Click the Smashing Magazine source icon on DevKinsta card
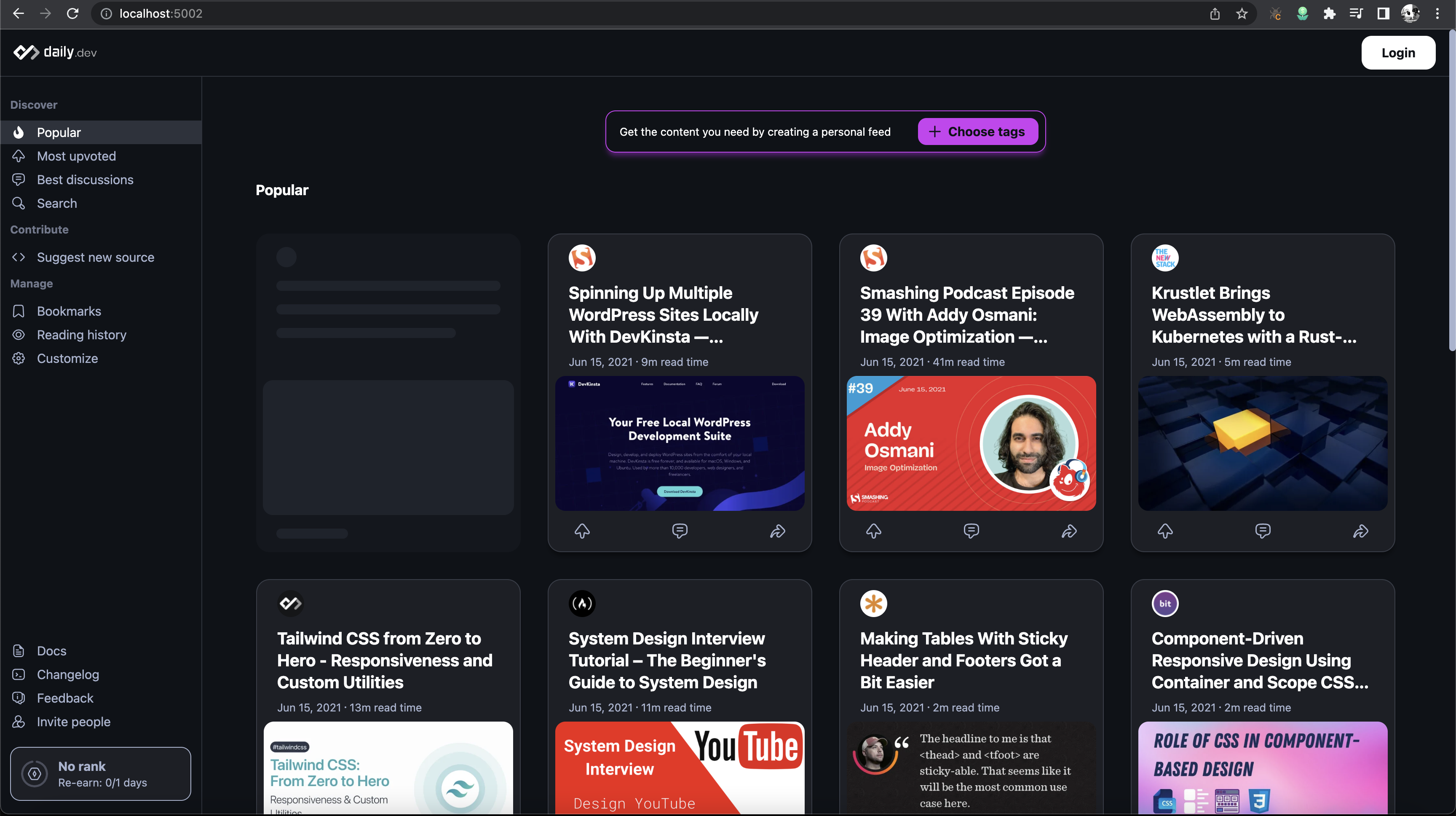1456x816 pixels. point(582,258)
